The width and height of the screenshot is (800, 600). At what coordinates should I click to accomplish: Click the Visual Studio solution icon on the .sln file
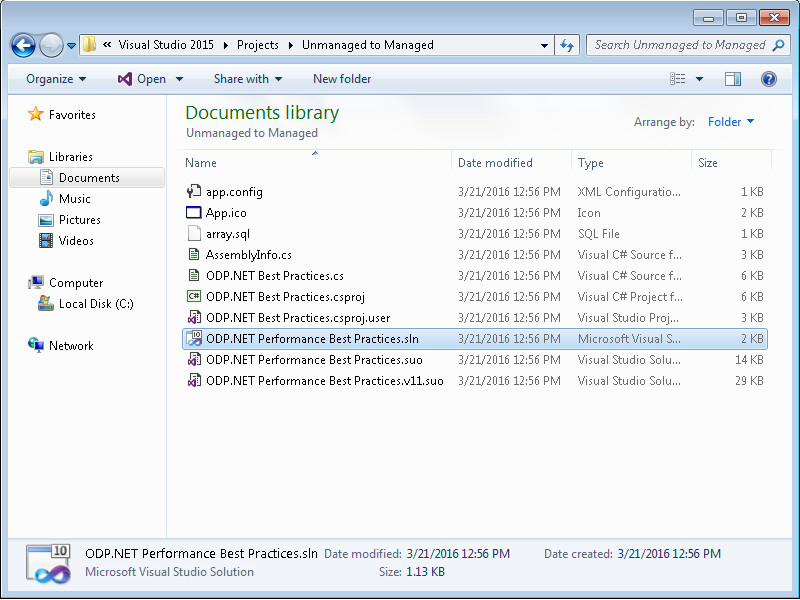coord(193,338)
